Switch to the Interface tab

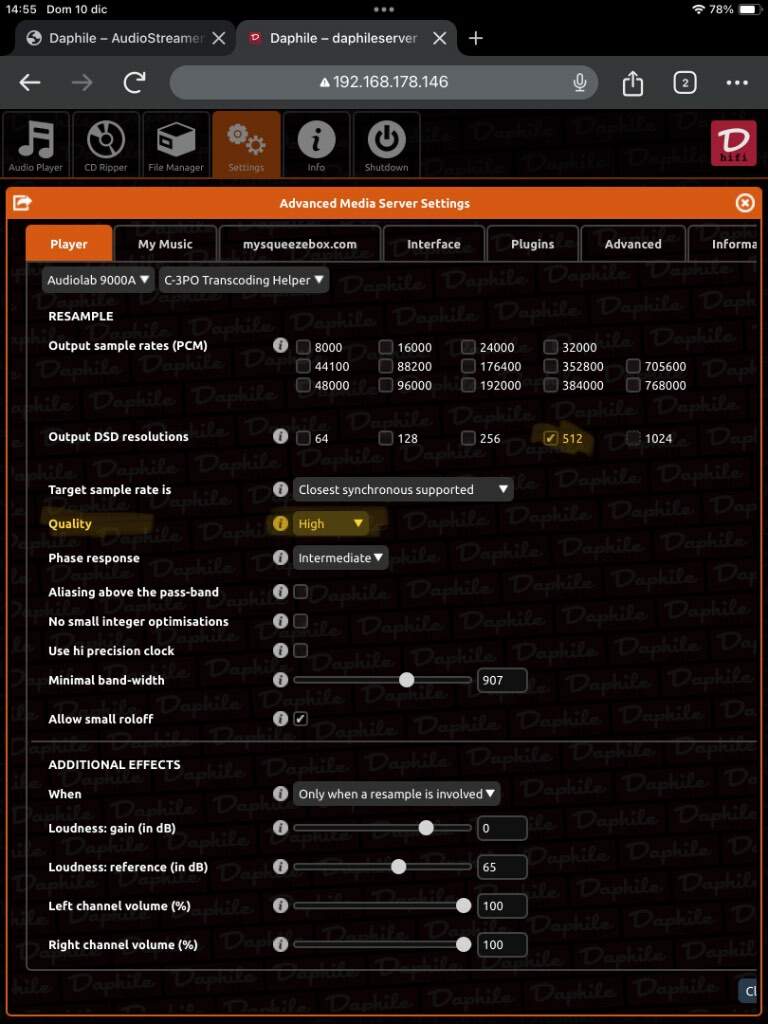(x=434, y=244)
